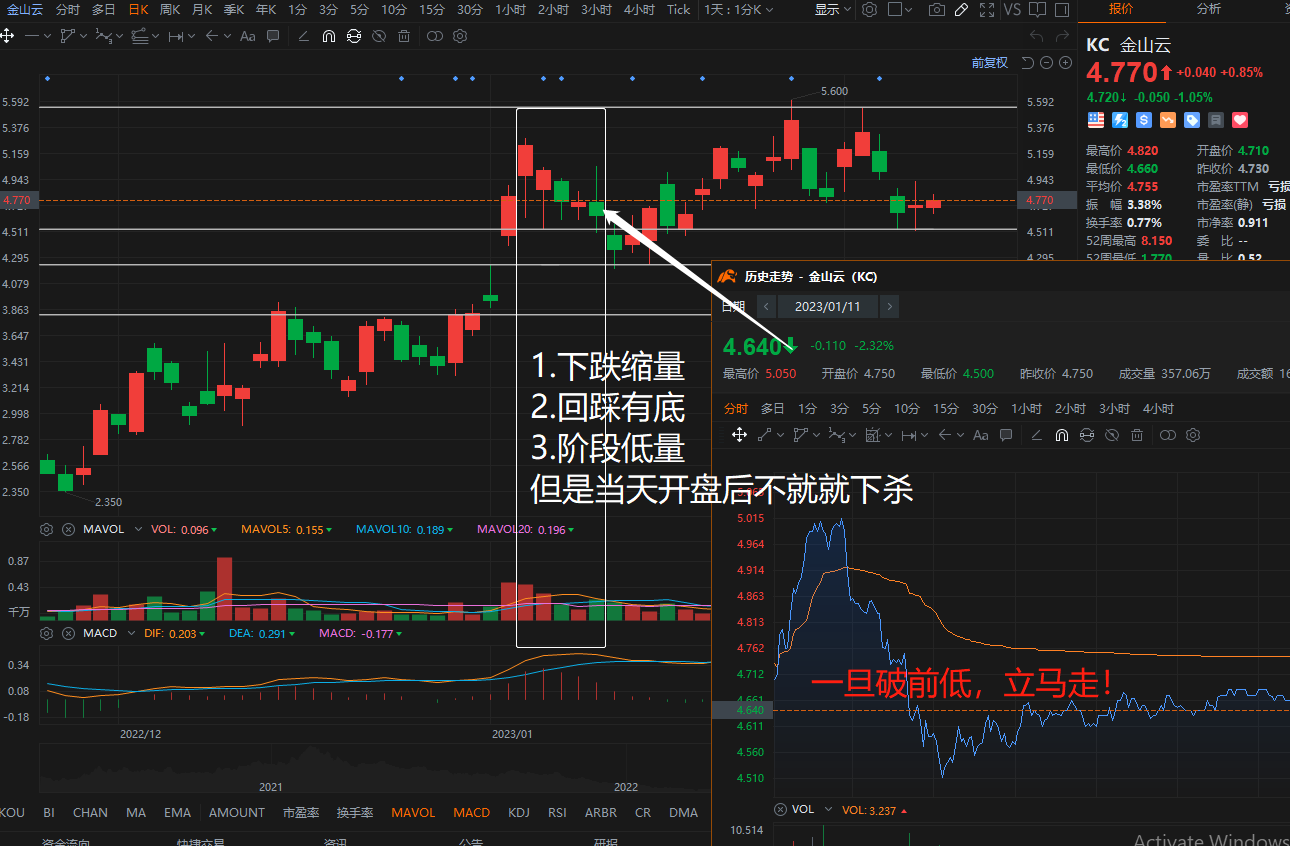Select the KDJ indicator tab

(519, 813)
